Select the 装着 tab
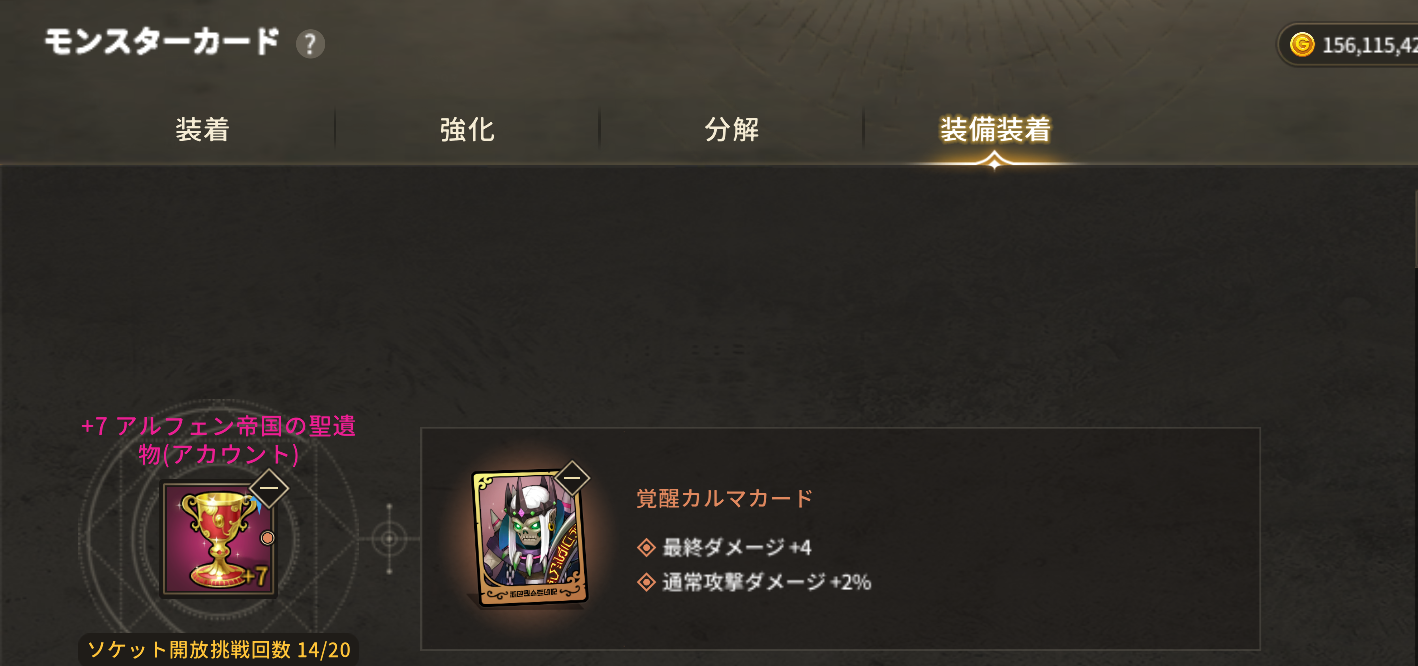The image size is (1418, 666). [x=203, y=130]
